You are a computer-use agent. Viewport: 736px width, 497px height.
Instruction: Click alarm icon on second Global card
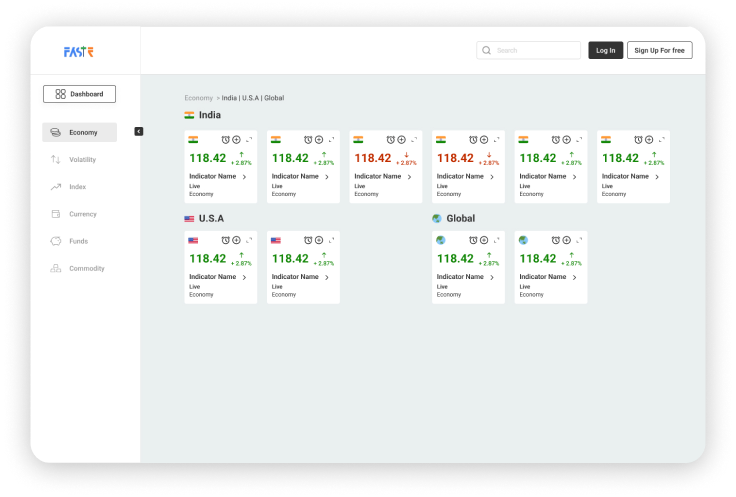556,240
